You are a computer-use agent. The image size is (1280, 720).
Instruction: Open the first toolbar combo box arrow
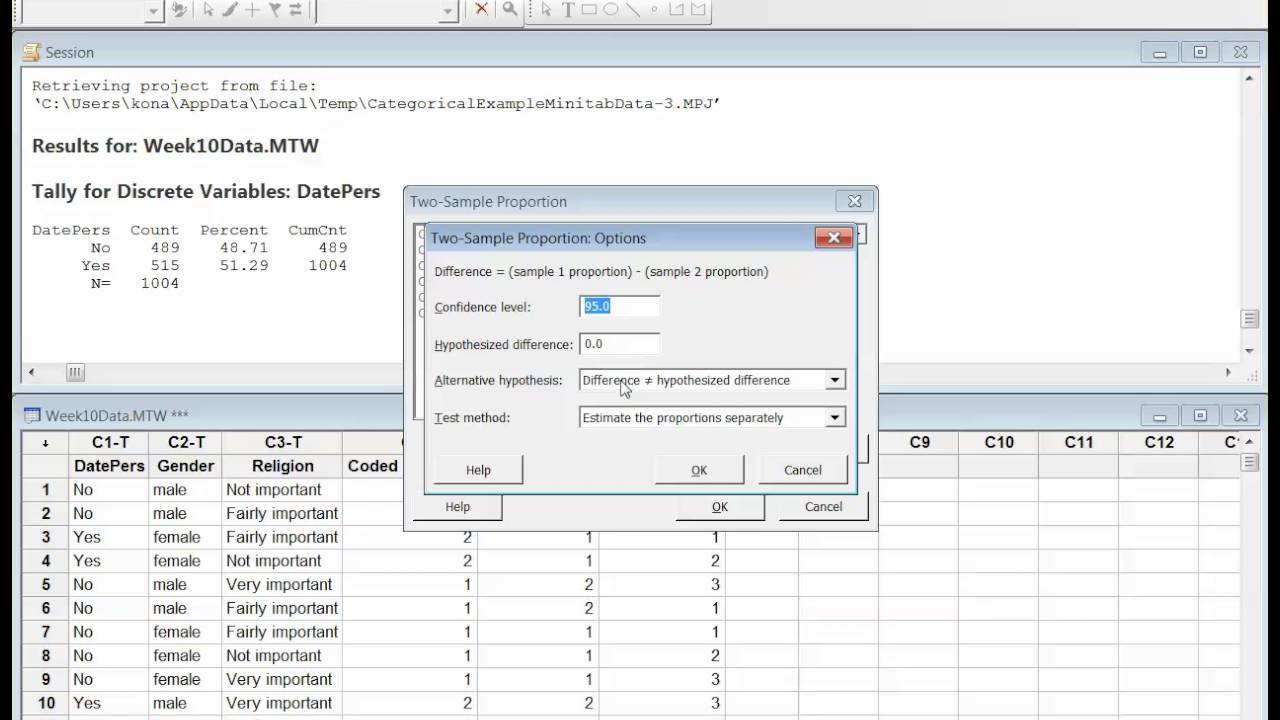[152, 10]
